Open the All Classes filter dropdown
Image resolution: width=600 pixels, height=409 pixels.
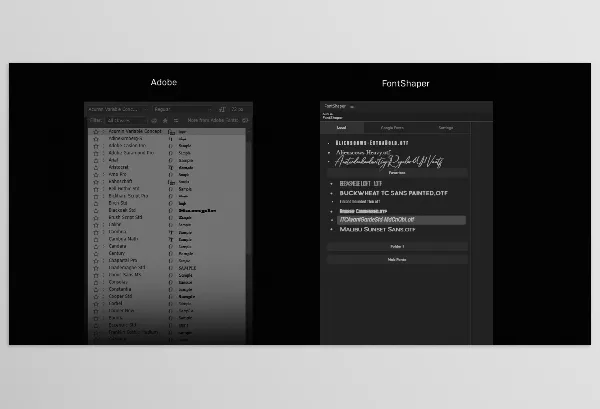coord(127,121)
